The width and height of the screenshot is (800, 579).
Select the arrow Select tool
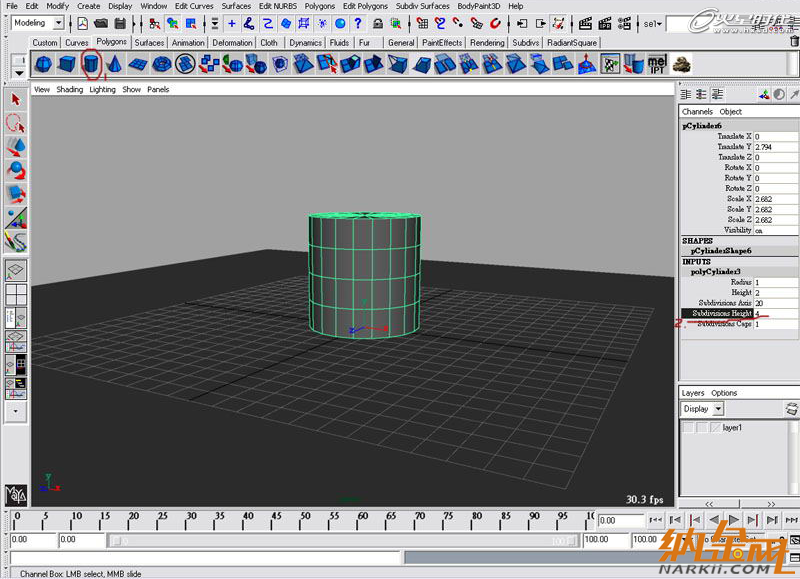click(15, 100)
